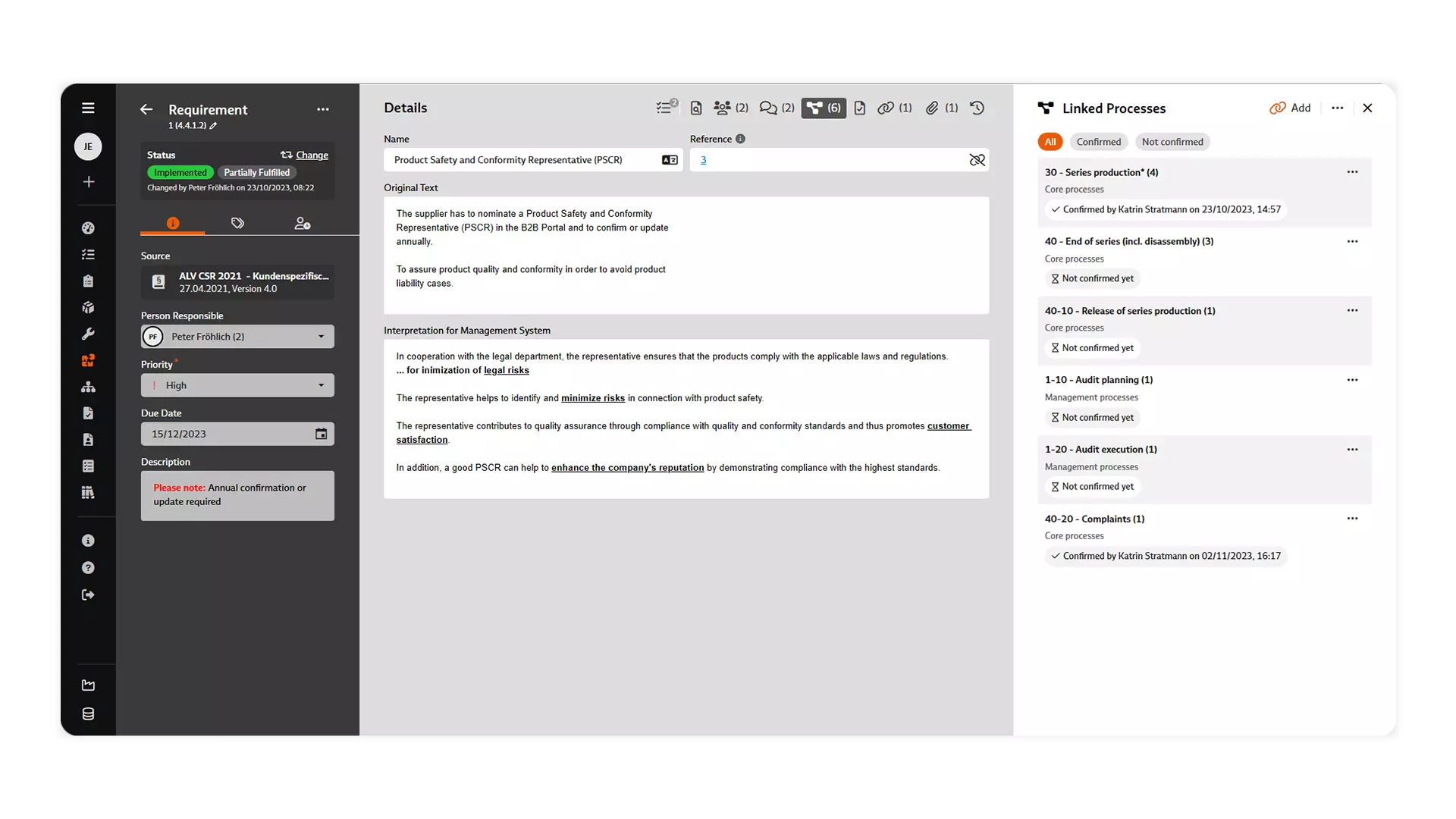
Task: Click the Reference info icon
Action: pos(740,139)
